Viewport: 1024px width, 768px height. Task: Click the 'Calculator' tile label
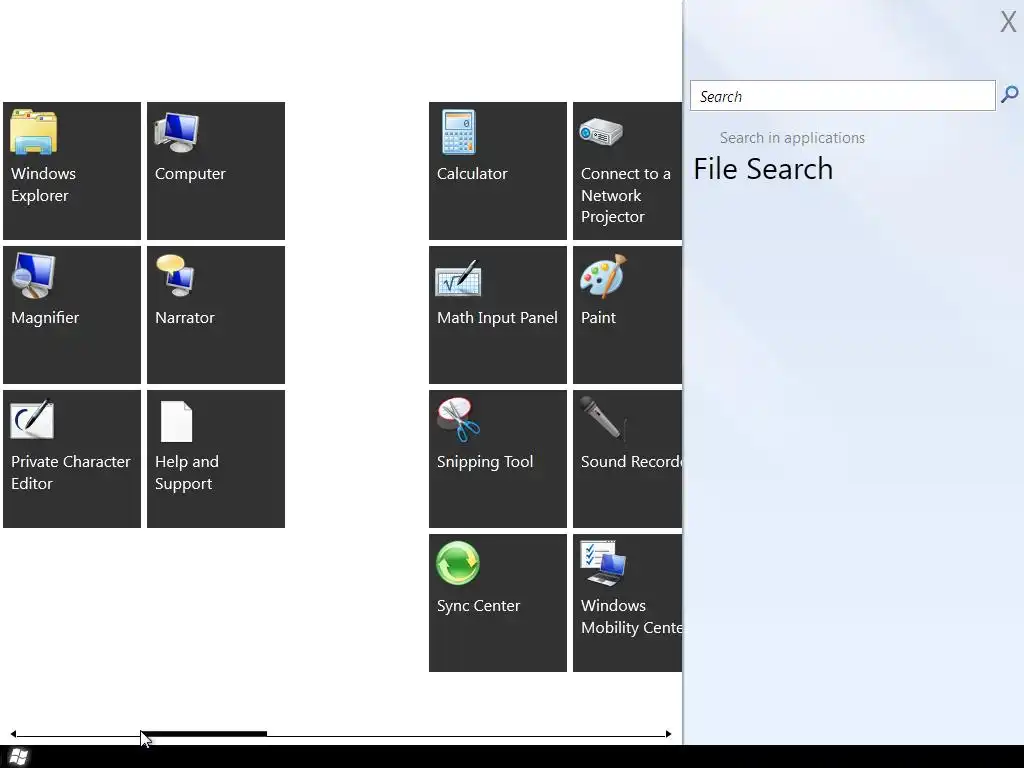tap(472, 174)
